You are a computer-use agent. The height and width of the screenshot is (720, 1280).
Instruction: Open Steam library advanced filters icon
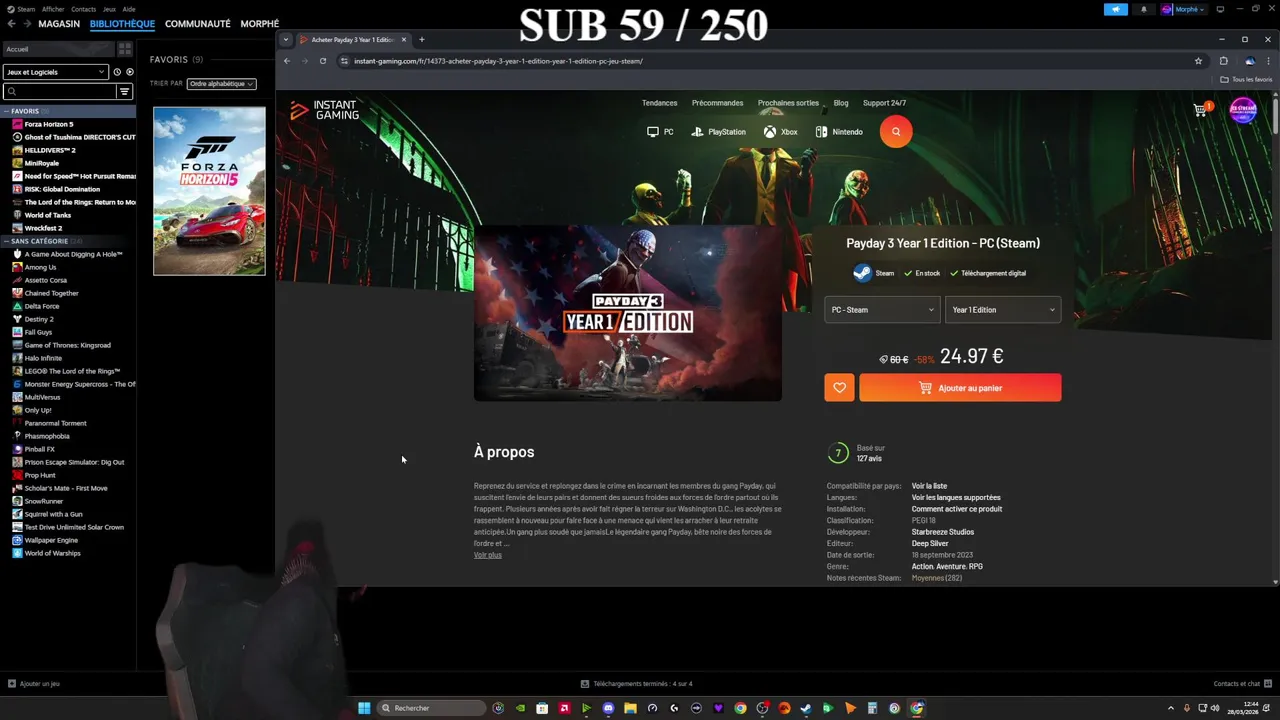(x=125, y=92)
